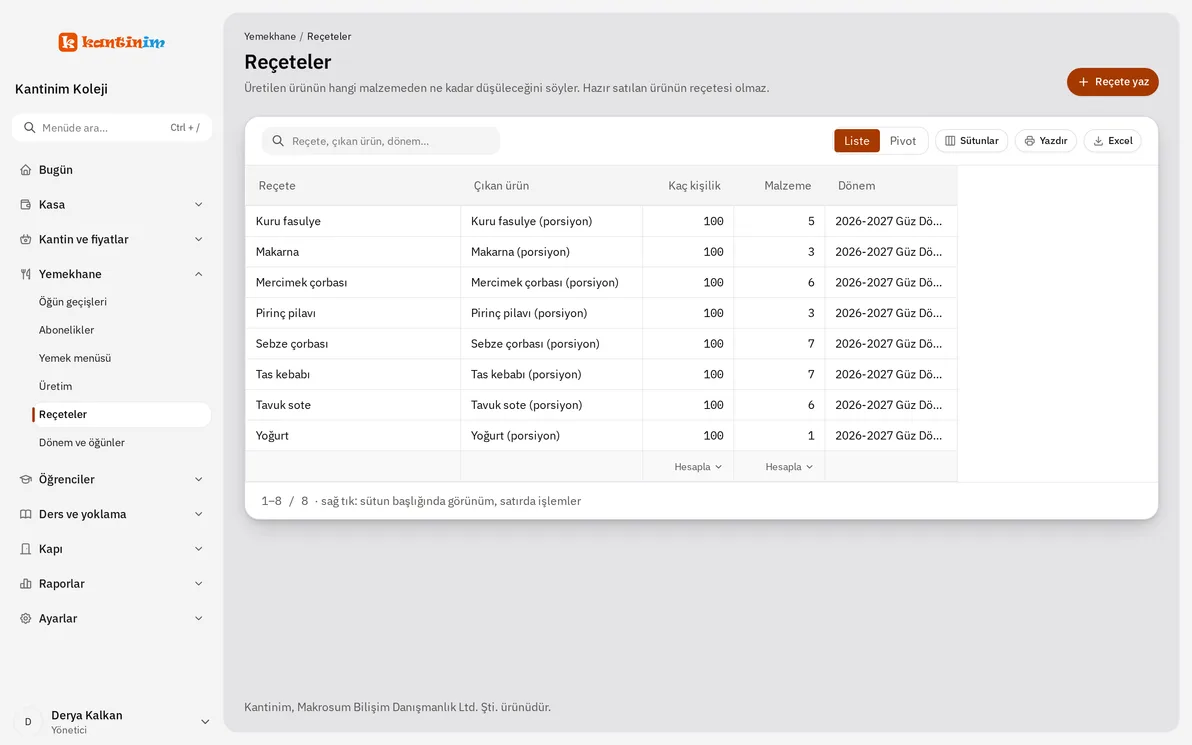Click the Yemekhane breadcrumb link
Viewport: 1192px width, 745px height.
pos(270,36)
